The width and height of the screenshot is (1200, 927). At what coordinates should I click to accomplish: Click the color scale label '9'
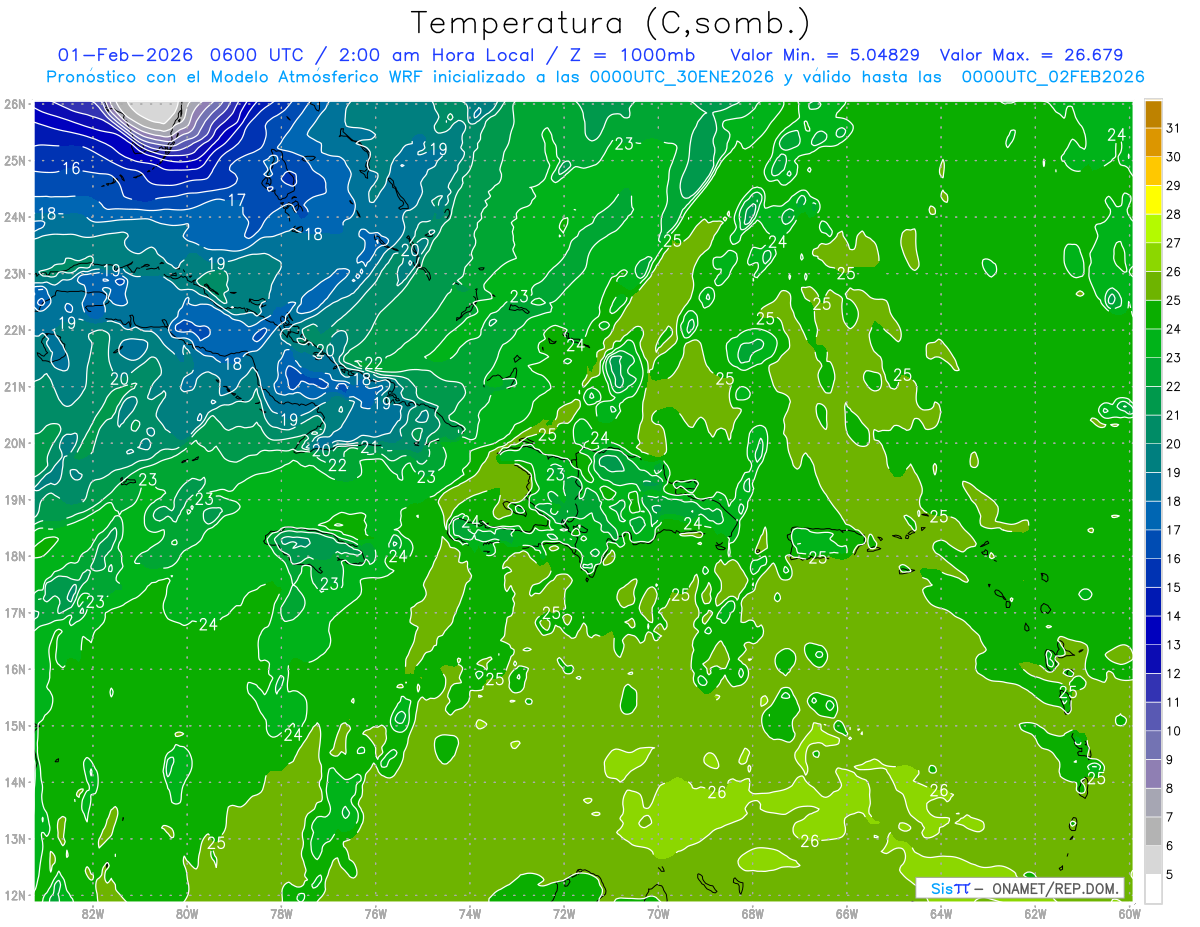[1170, 760]
